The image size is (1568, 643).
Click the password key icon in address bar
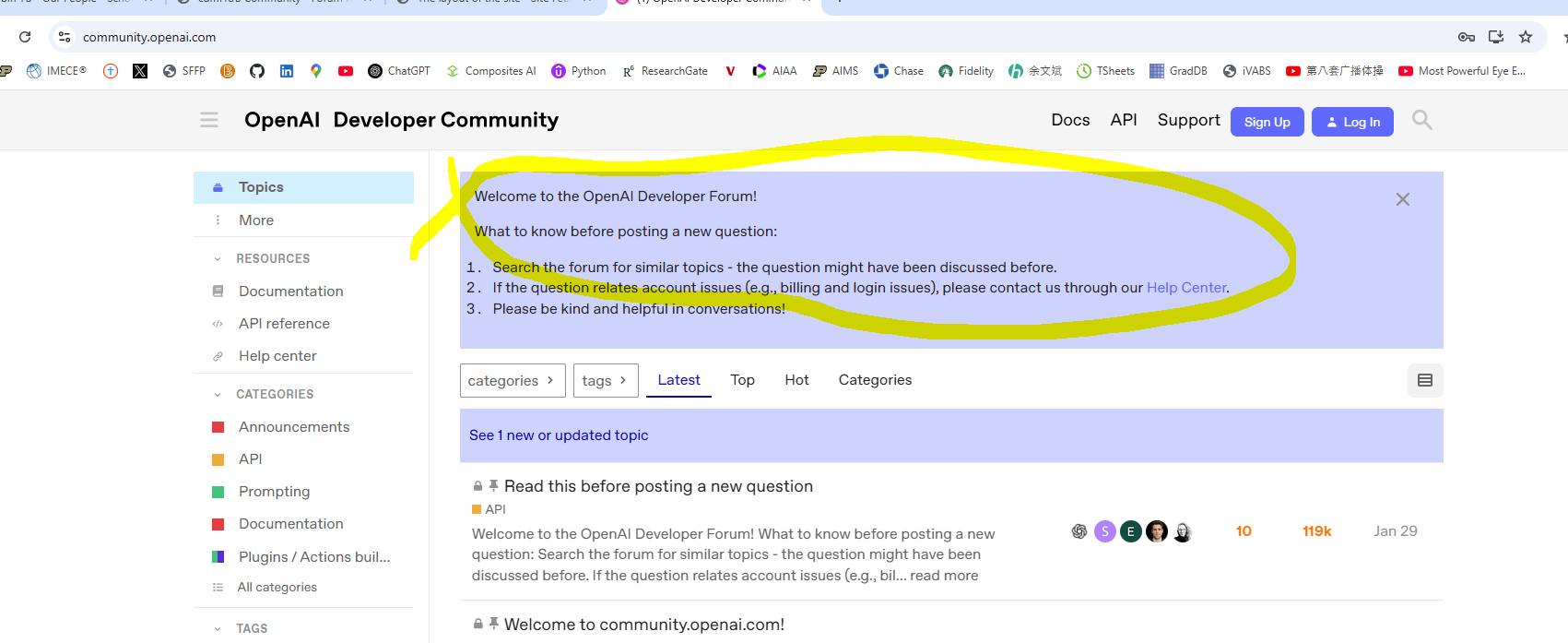[1467, 37]
